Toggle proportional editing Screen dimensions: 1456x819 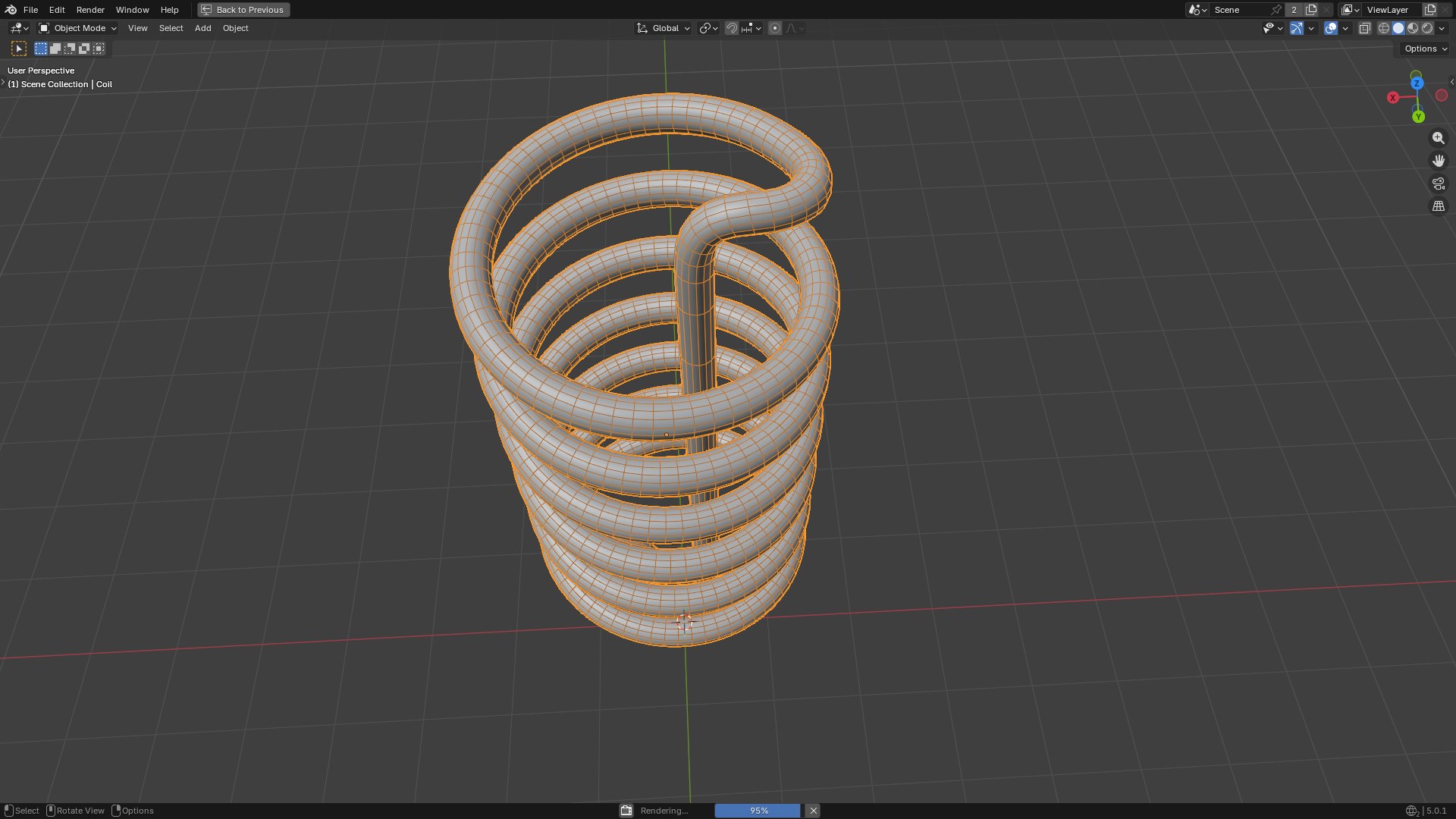point(775,28)
